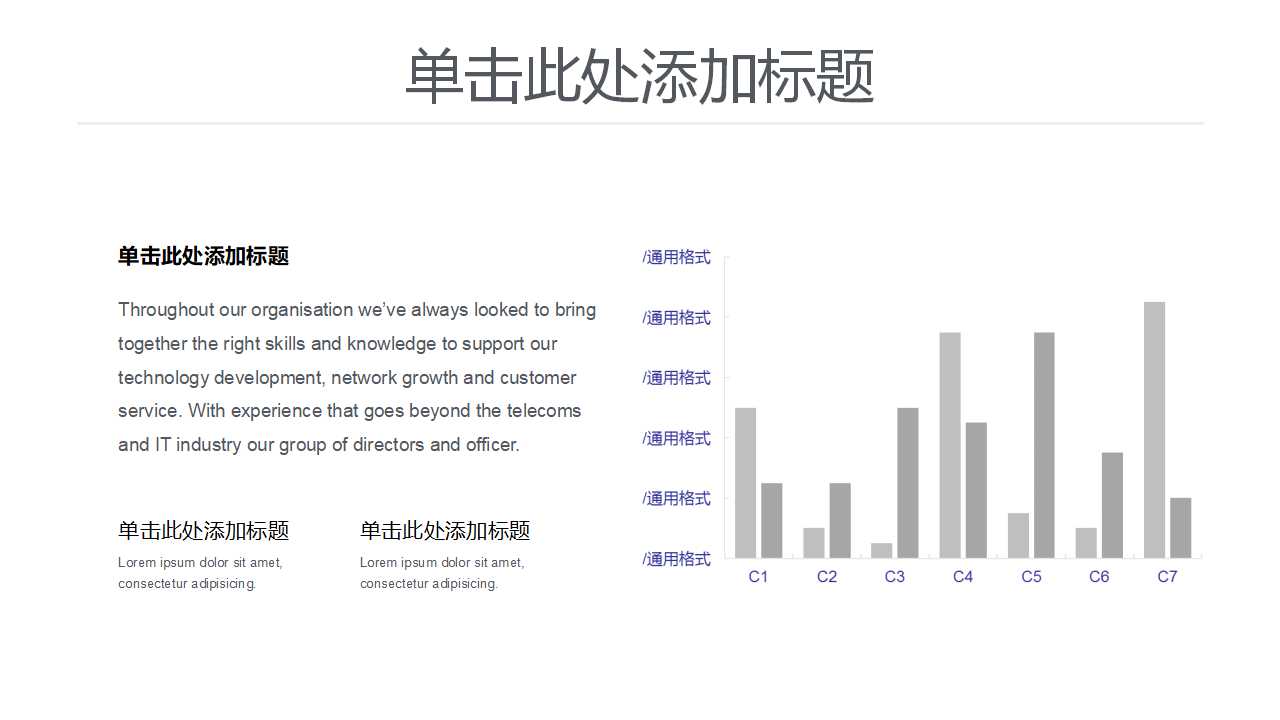This screenshot has height=720, width=1280.
Task: Click the paragraph starting 'Throughout our organisation'
Action: tap(357, 377)
